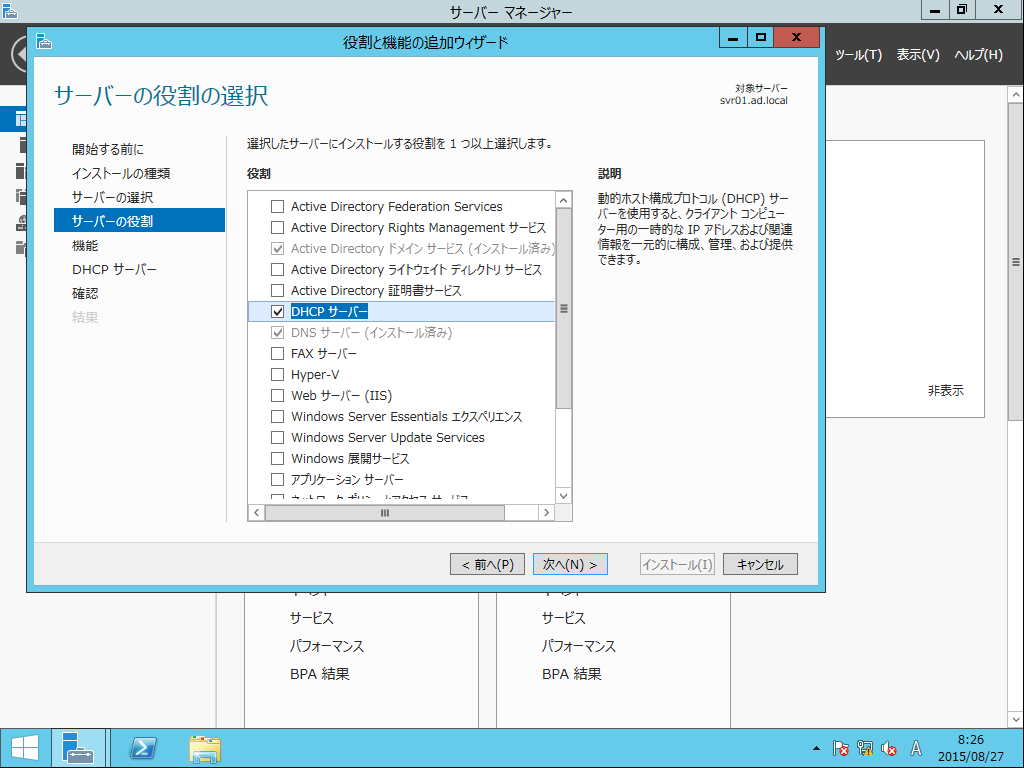
Task: Click Server Manager back navigation arrow
Action: tap(20, 54)
